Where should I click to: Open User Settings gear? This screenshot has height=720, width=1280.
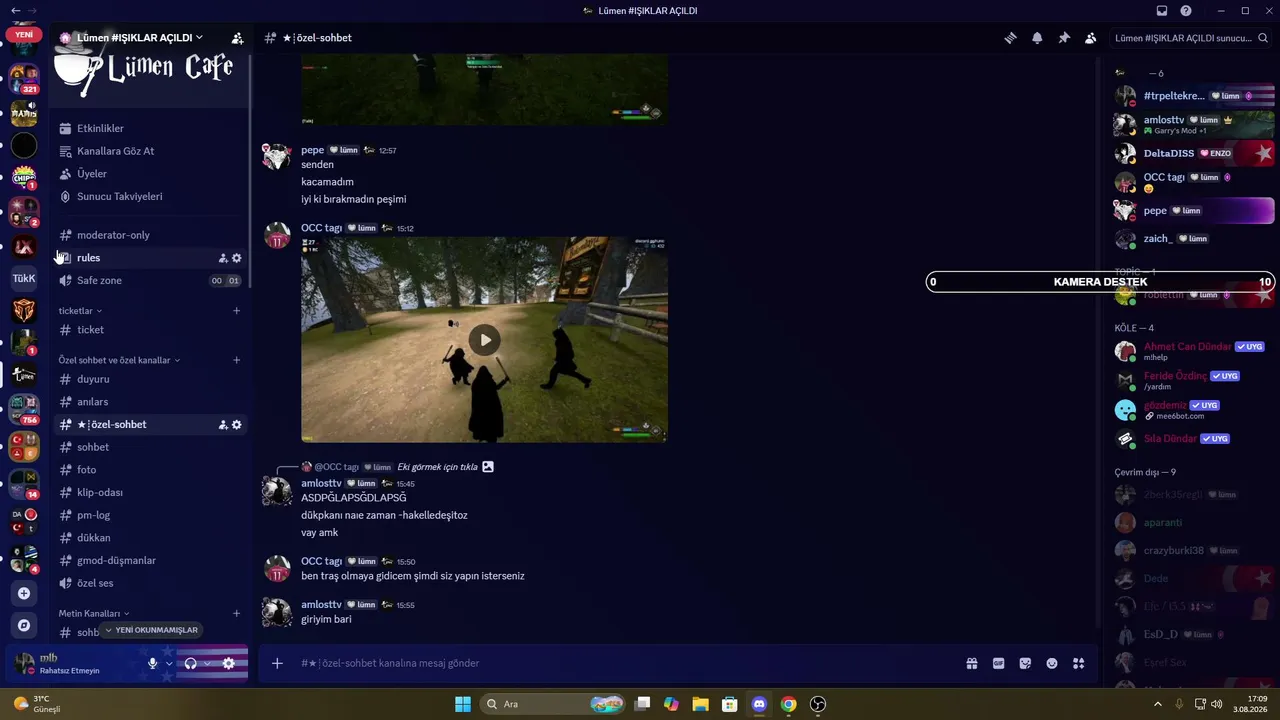point(229,663)
